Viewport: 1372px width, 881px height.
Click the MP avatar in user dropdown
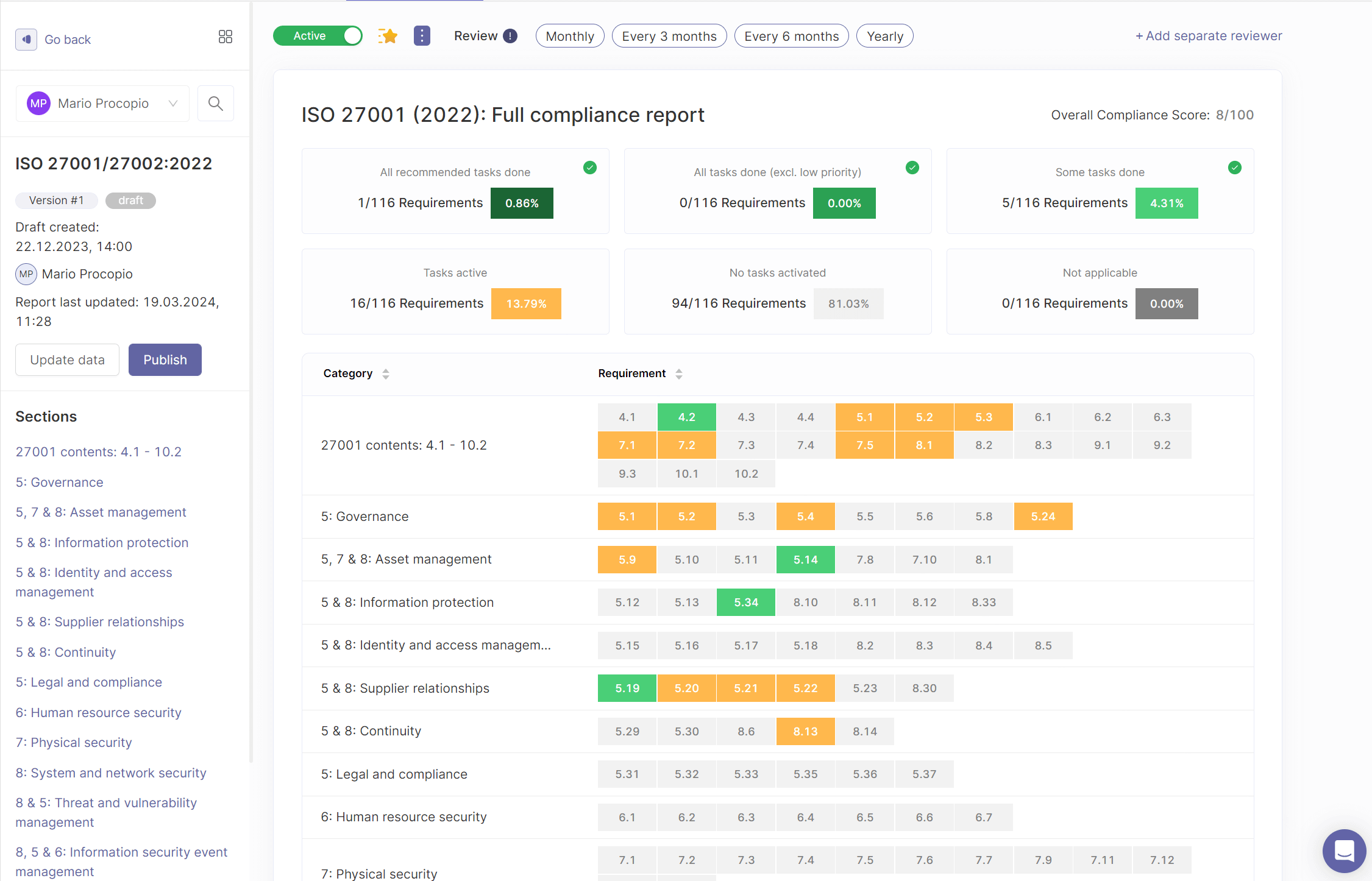tap(38, 104)
